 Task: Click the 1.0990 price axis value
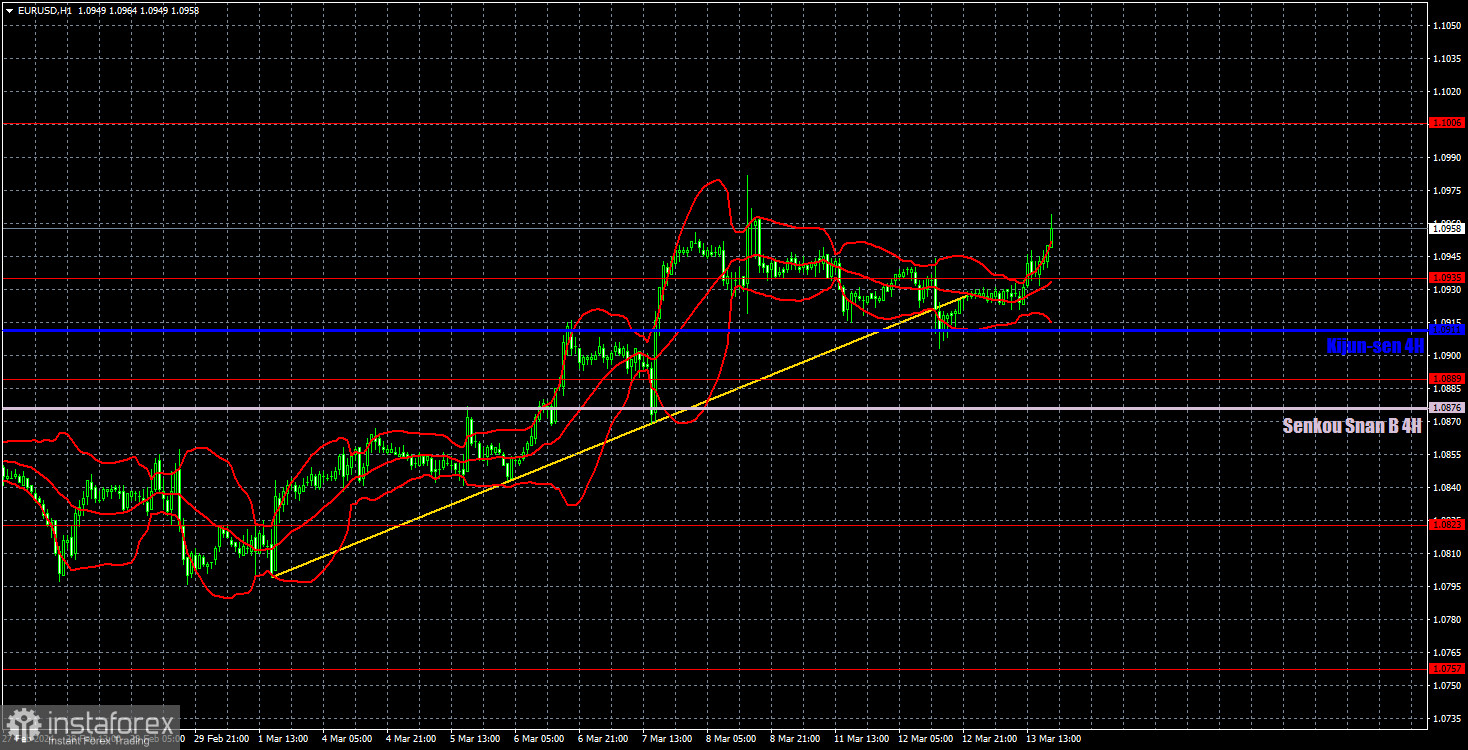coord(1447,157)
